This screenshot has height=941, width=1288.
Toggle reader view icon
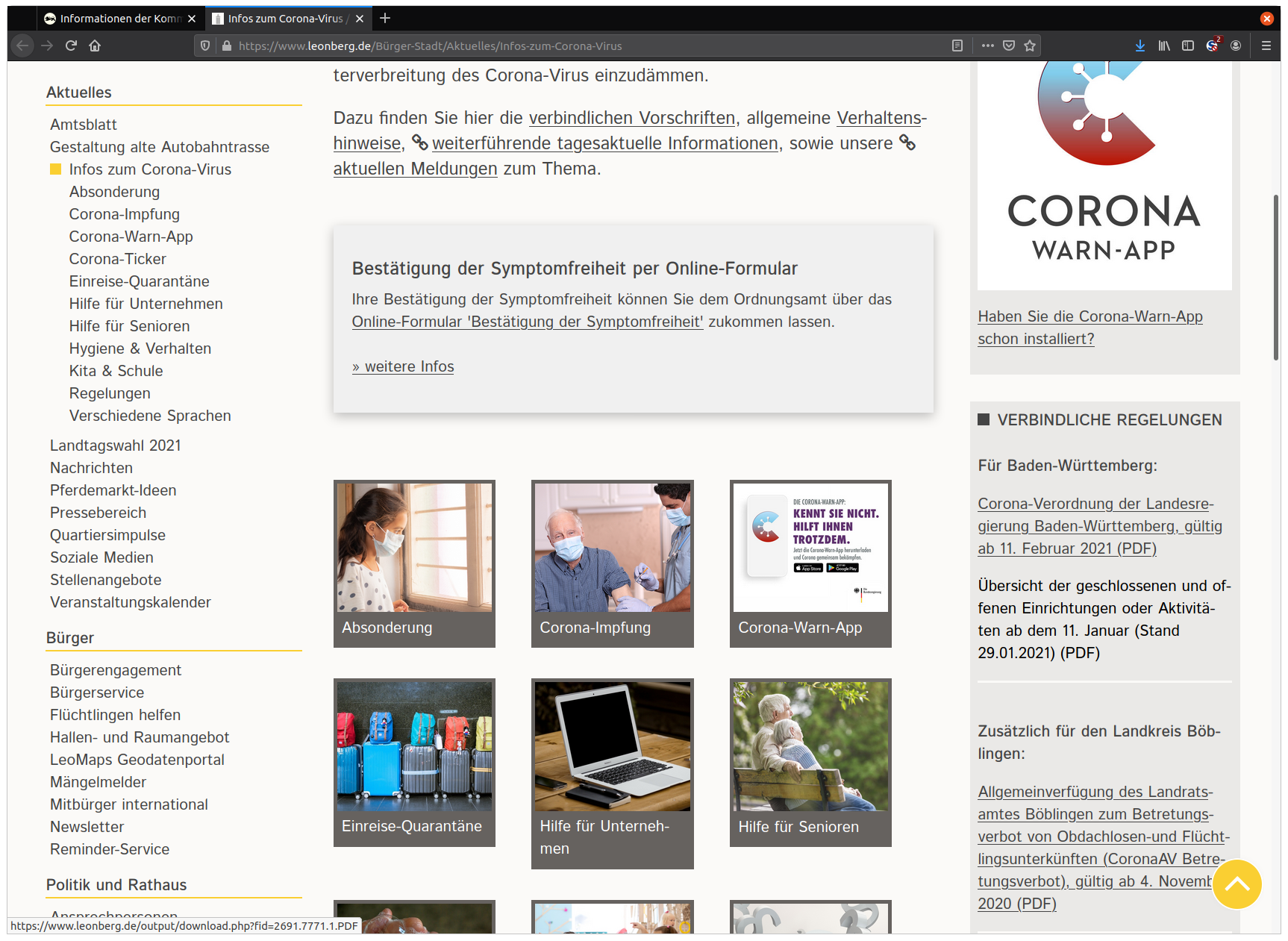957,46
